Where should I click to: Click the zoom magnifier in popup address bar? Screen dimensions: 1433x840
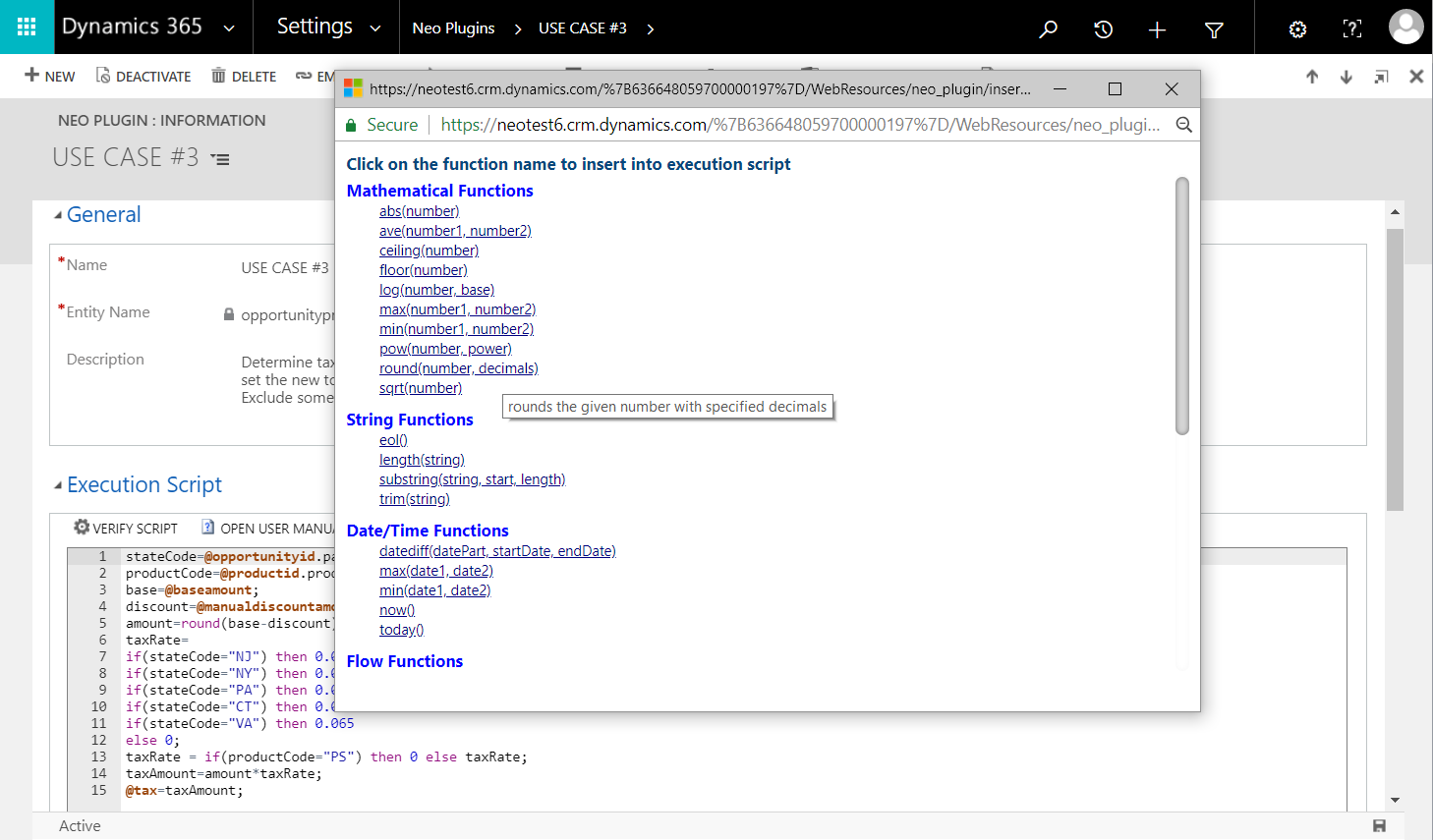click(1183, 125)
